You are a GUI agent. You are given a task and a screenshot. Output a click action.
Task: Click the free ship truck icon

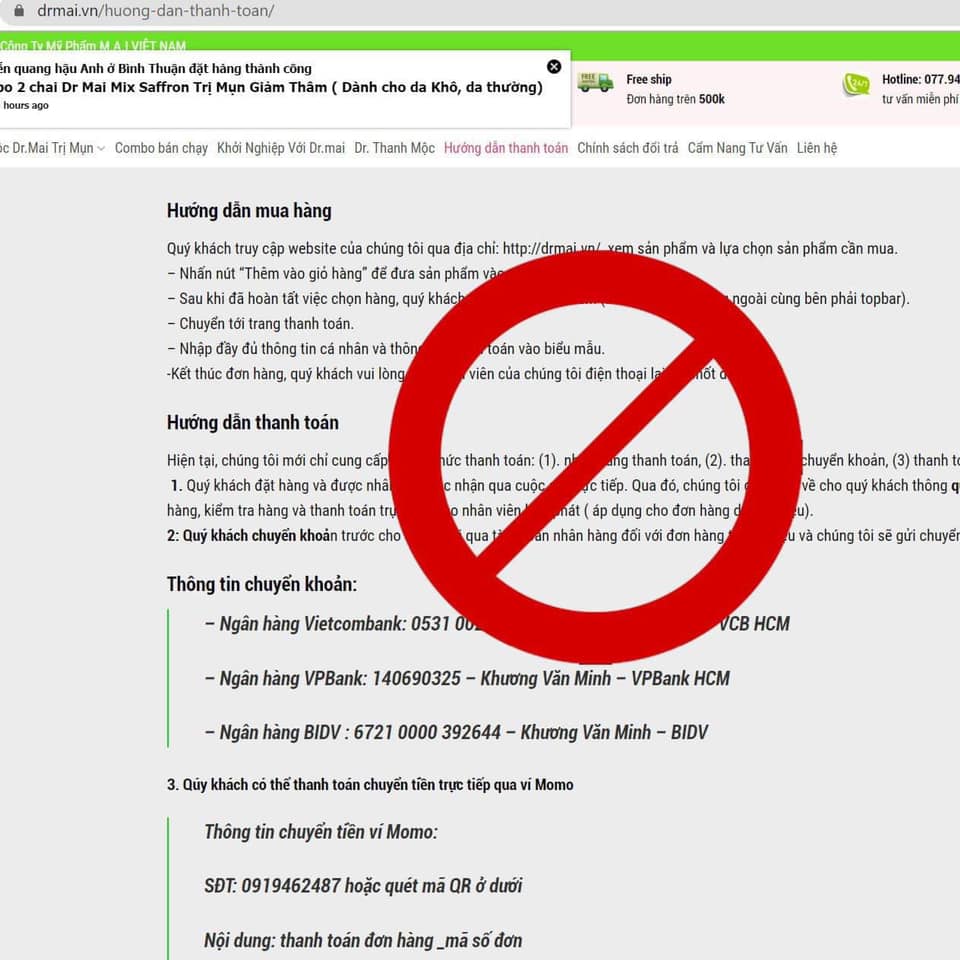595,83
